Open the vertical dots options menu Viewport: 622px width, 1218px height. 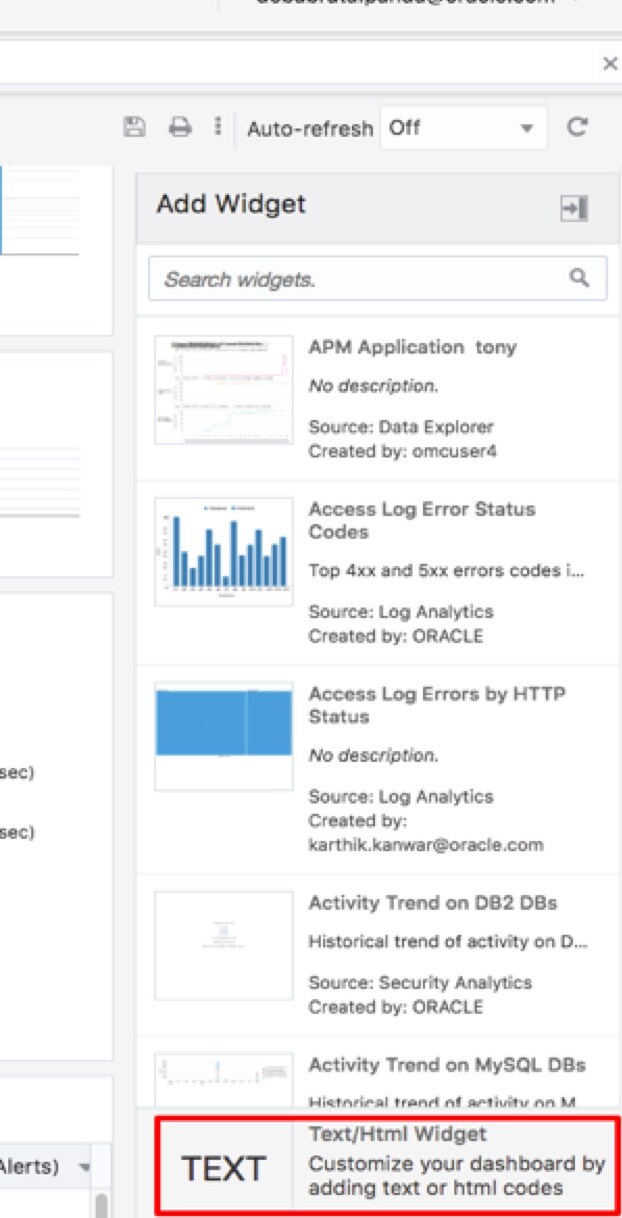(x=217, y=127)
